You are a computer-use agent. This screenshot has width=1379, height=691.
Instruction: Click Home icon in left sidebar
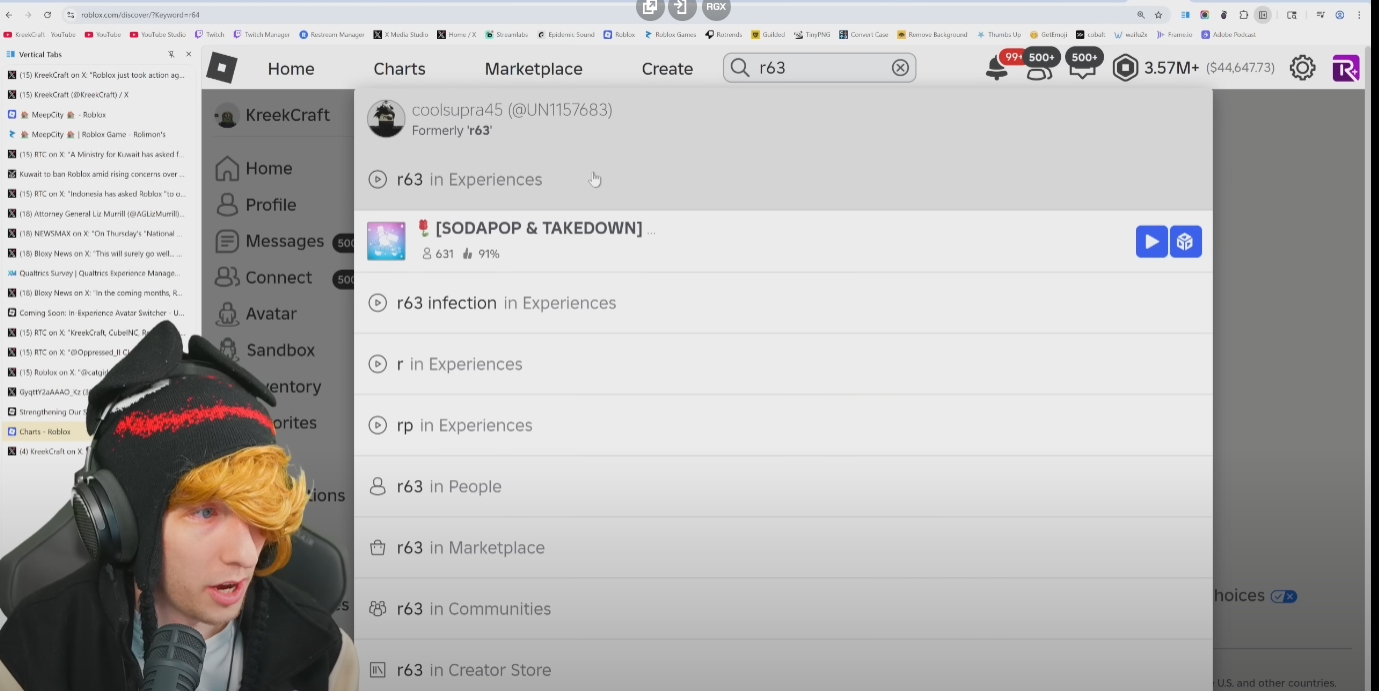pos(228,168)
